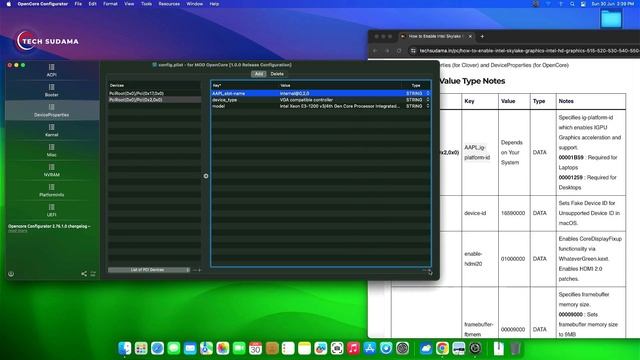Switch to Google Chrome in the dock
This screenshot has width=640, height=360.
(442, 348)
